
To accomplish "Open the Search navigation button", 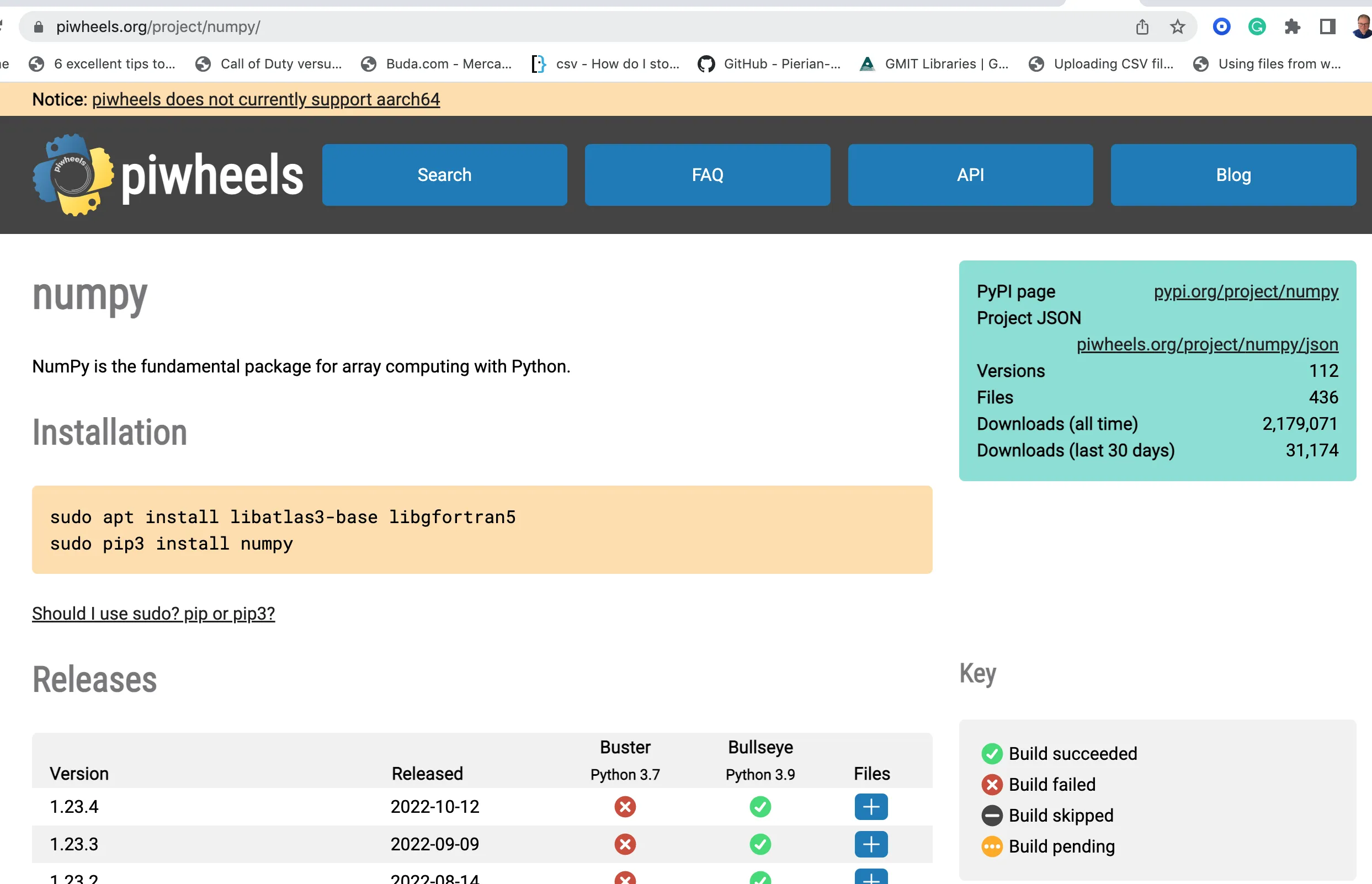I will [x=444, y=175].
